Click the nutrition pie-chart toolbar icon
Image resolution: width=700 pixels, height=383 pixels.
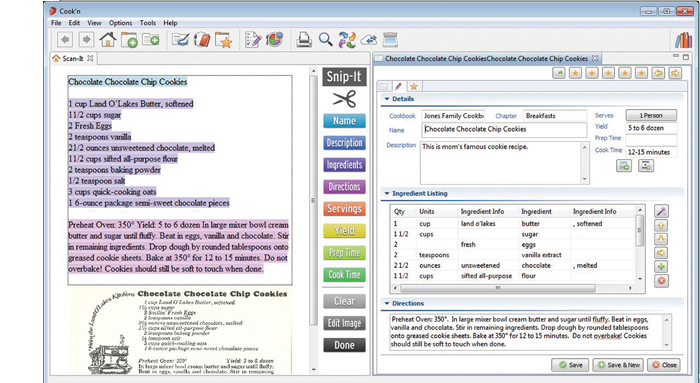pos(275,40)
